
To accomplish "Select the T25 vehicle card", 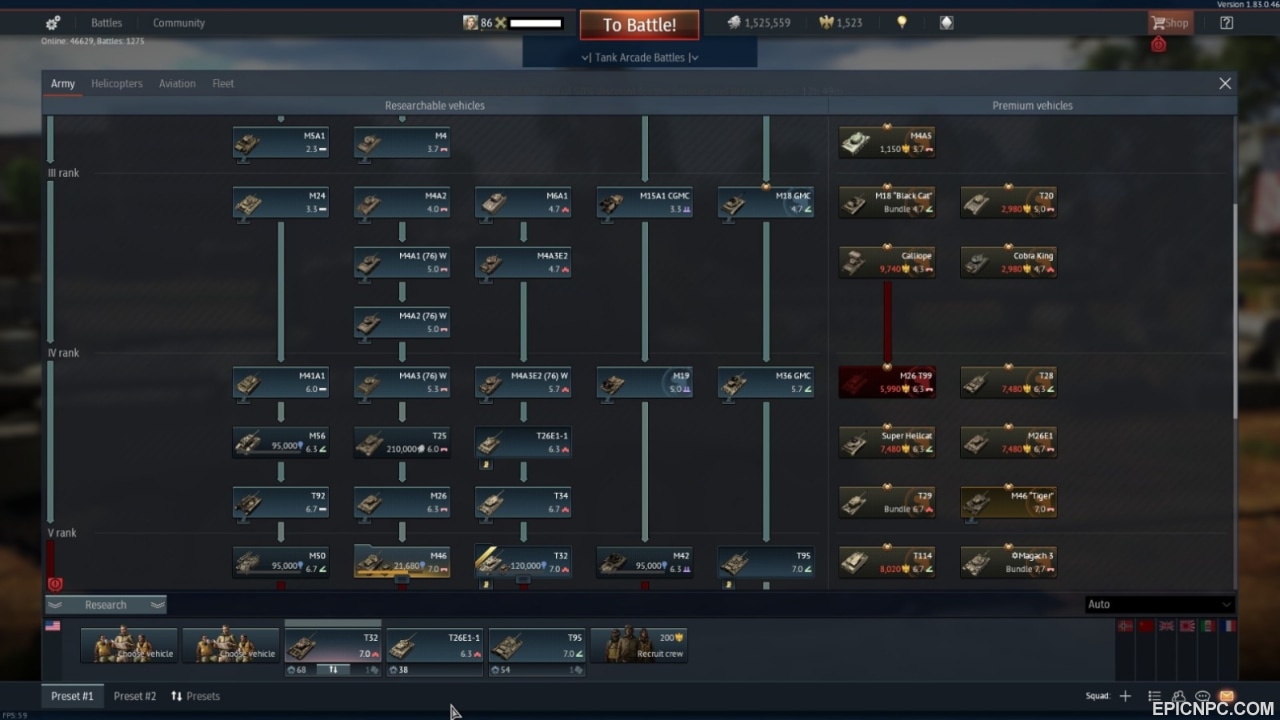I will (402, 442).
